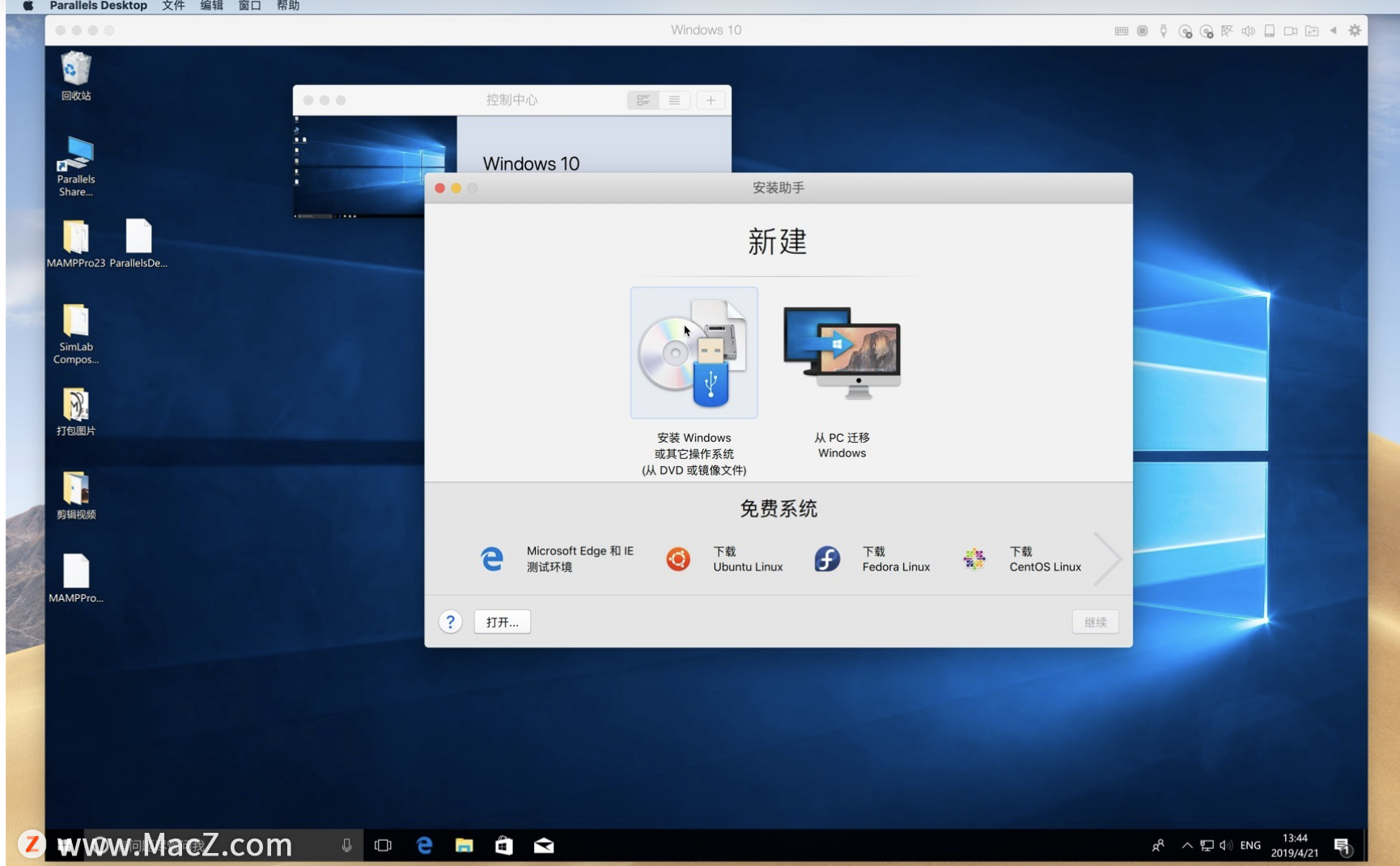Screen dimensions: 1400x866
Task: Click the second CD/DVD drive icon
Action: click(1207, 31)
